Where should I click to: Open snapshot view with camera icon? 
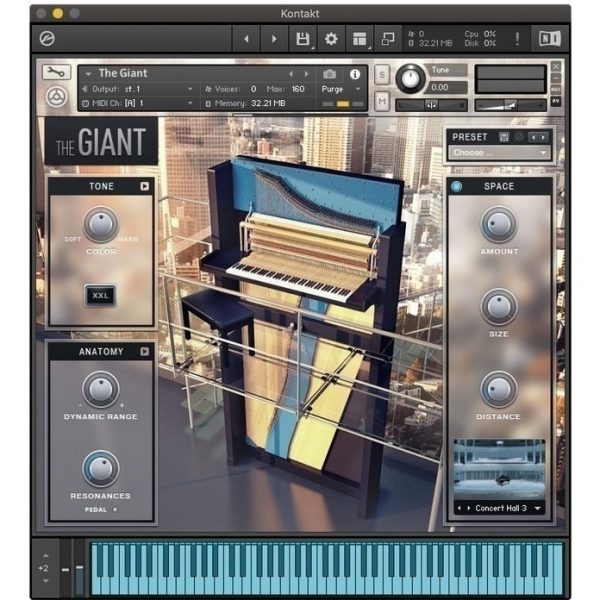click(x=329, y=74)
